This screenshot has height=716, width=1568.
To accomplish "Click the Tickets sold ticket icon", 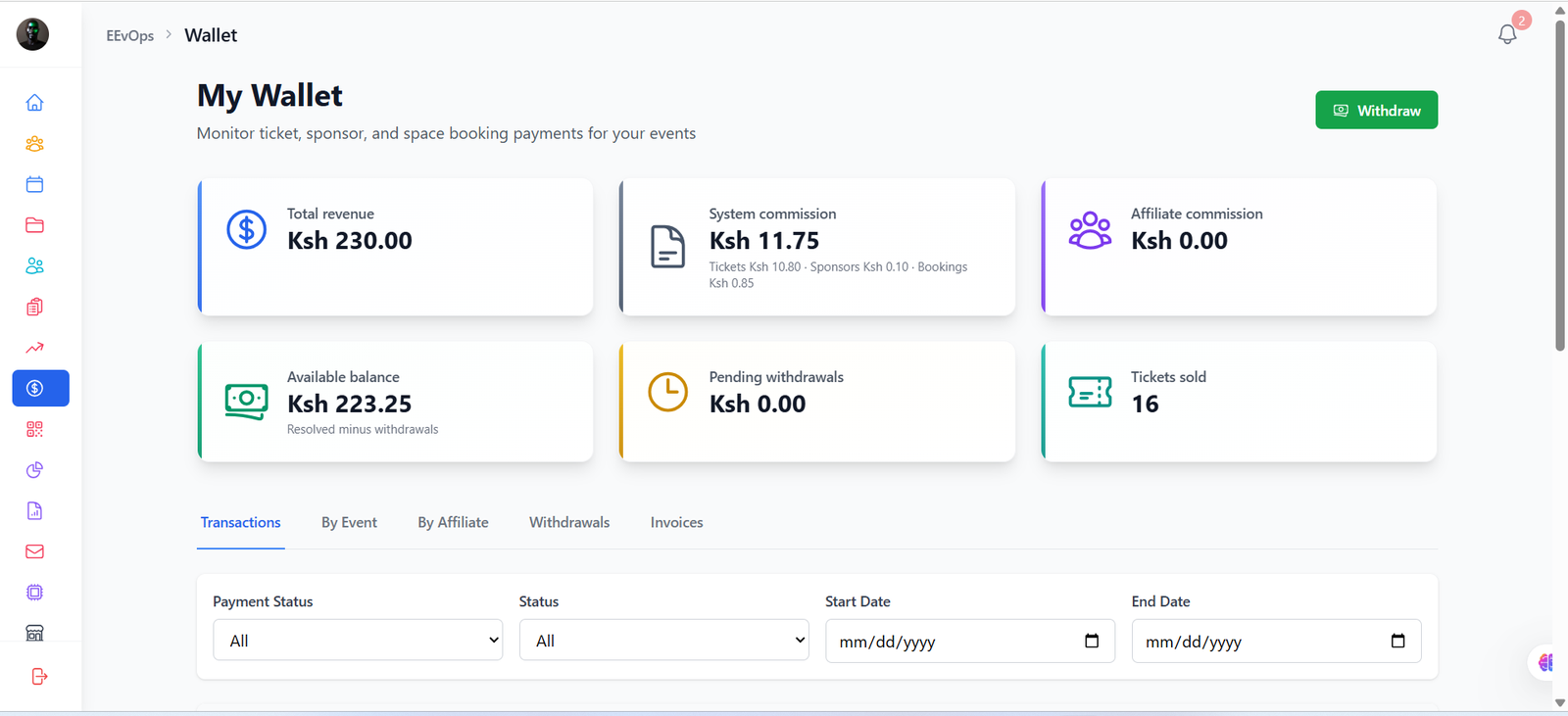I will (1090, 392).
